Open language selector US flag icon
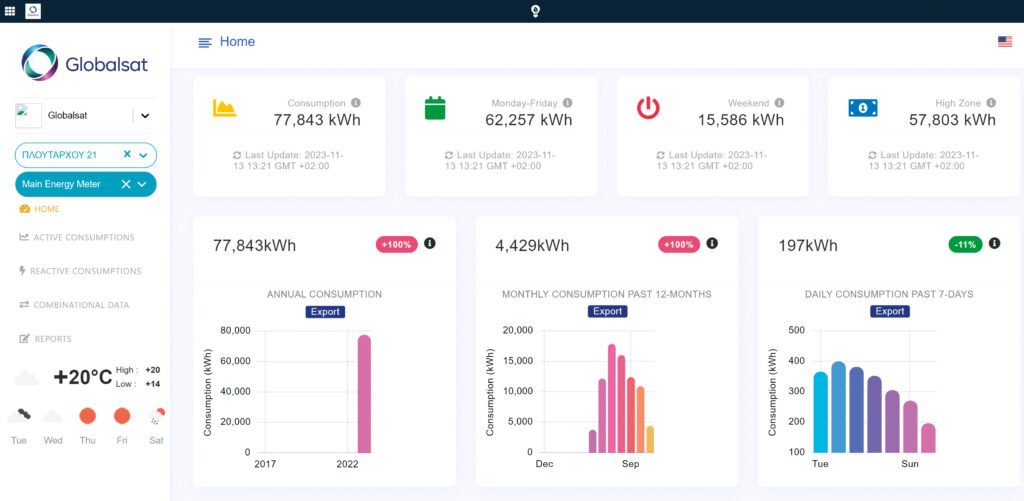 [x=1004, y=42]
